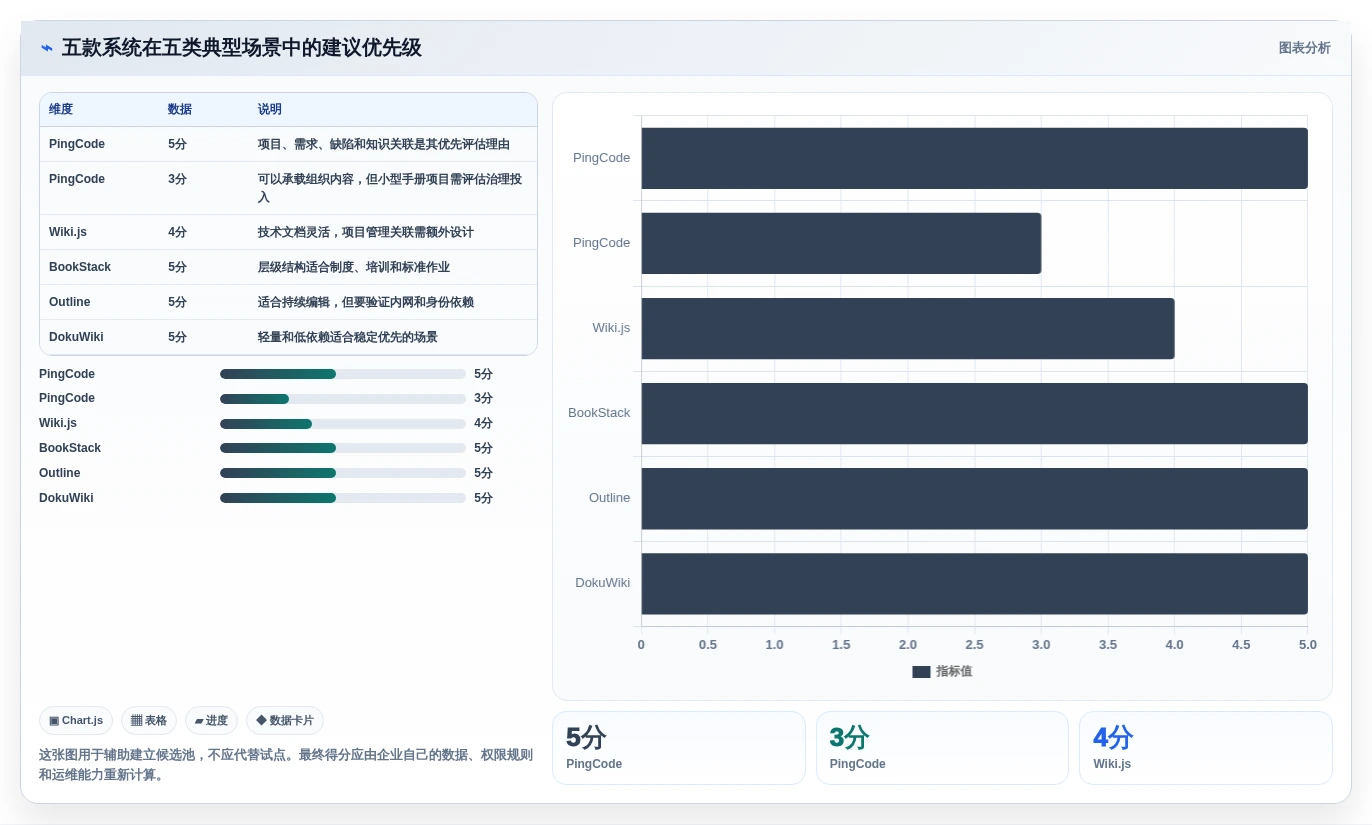Image resolution: width=1372 pixels, height=825 pixels.
Task: Click the 3分 cell in the PingCode table row
Action: tap(177, 179)
